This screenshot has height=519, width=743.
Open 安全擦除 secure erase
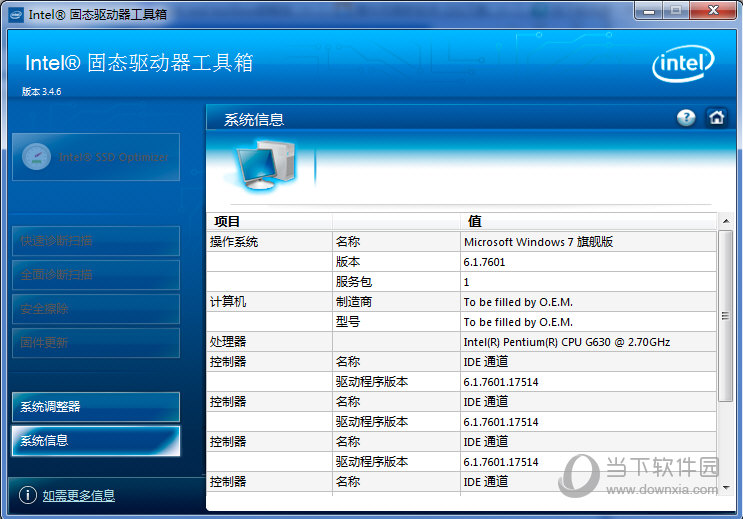tap(96, 309)
